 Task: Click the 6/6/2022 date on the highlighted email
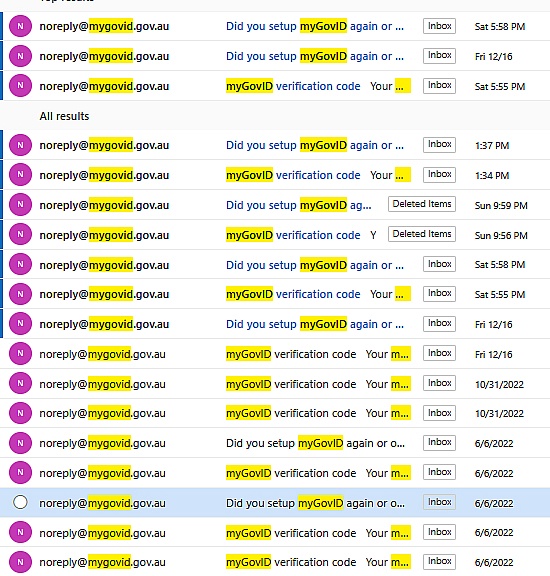(x=494, y=503)
